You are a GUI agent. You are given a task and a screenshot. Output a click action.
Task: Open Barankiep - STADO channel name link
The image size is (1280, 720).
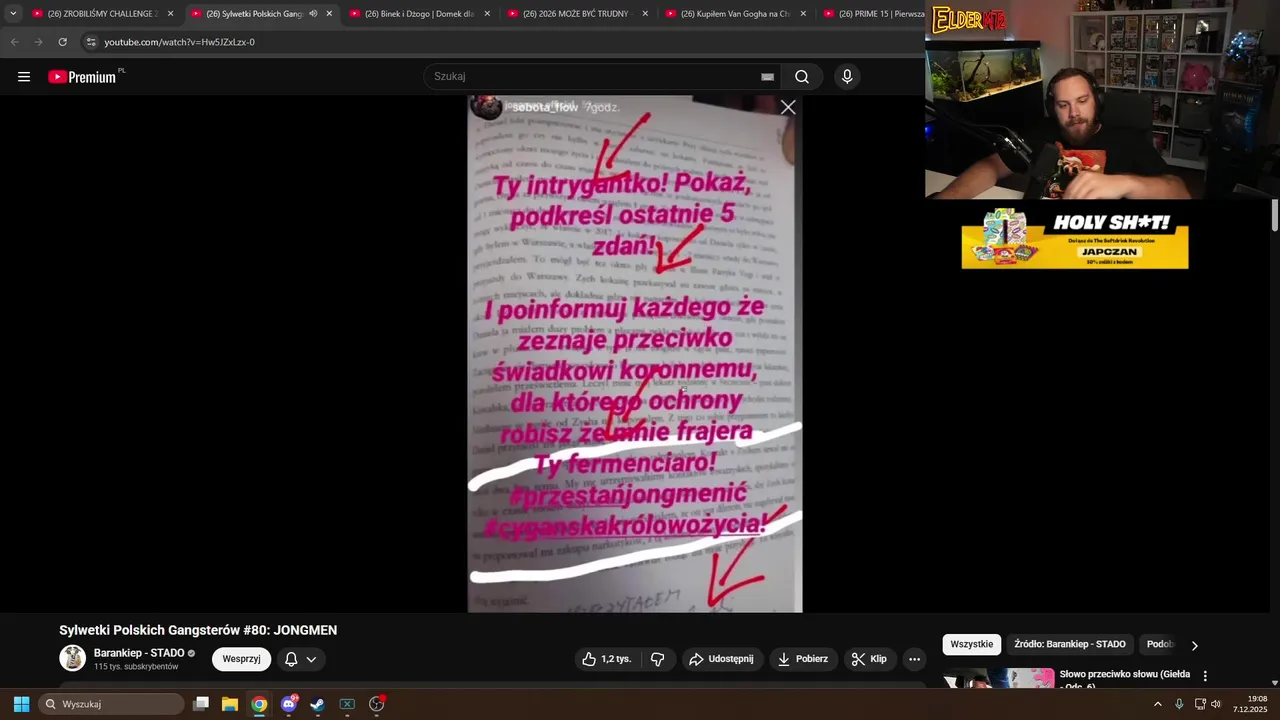(x=139, y=653)
